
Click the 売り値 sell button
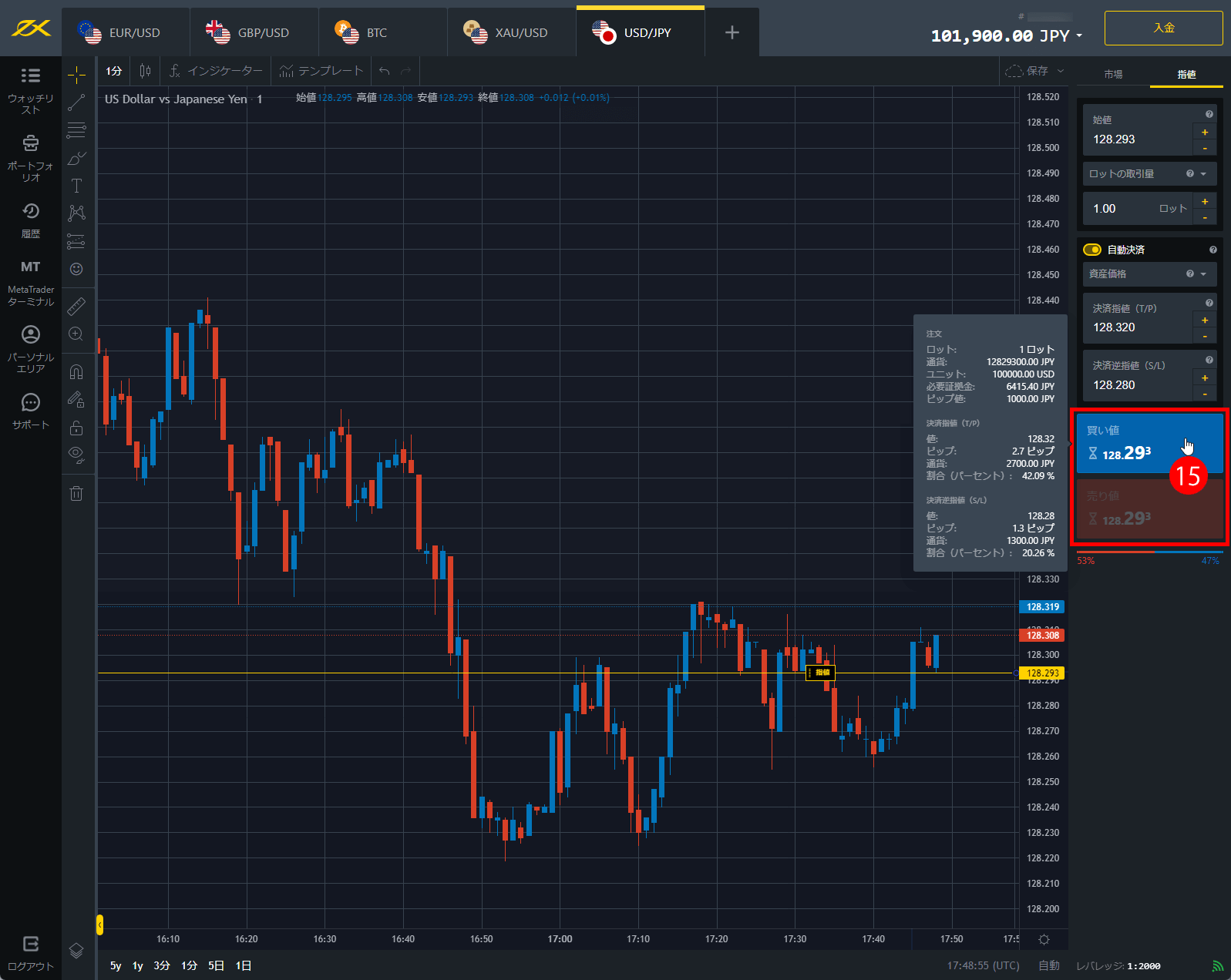(1149, 508)
